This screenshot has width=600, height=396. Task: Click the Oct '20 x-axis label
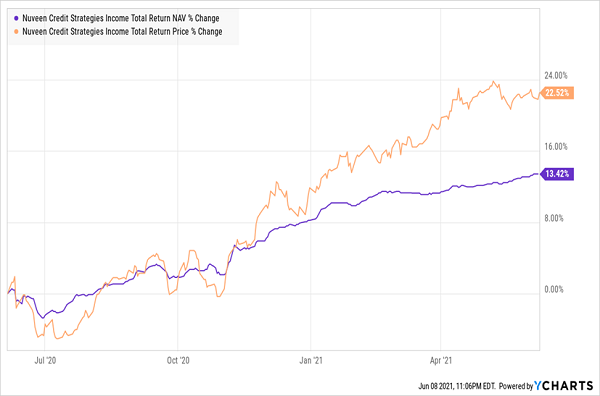(x=178, y=360)
